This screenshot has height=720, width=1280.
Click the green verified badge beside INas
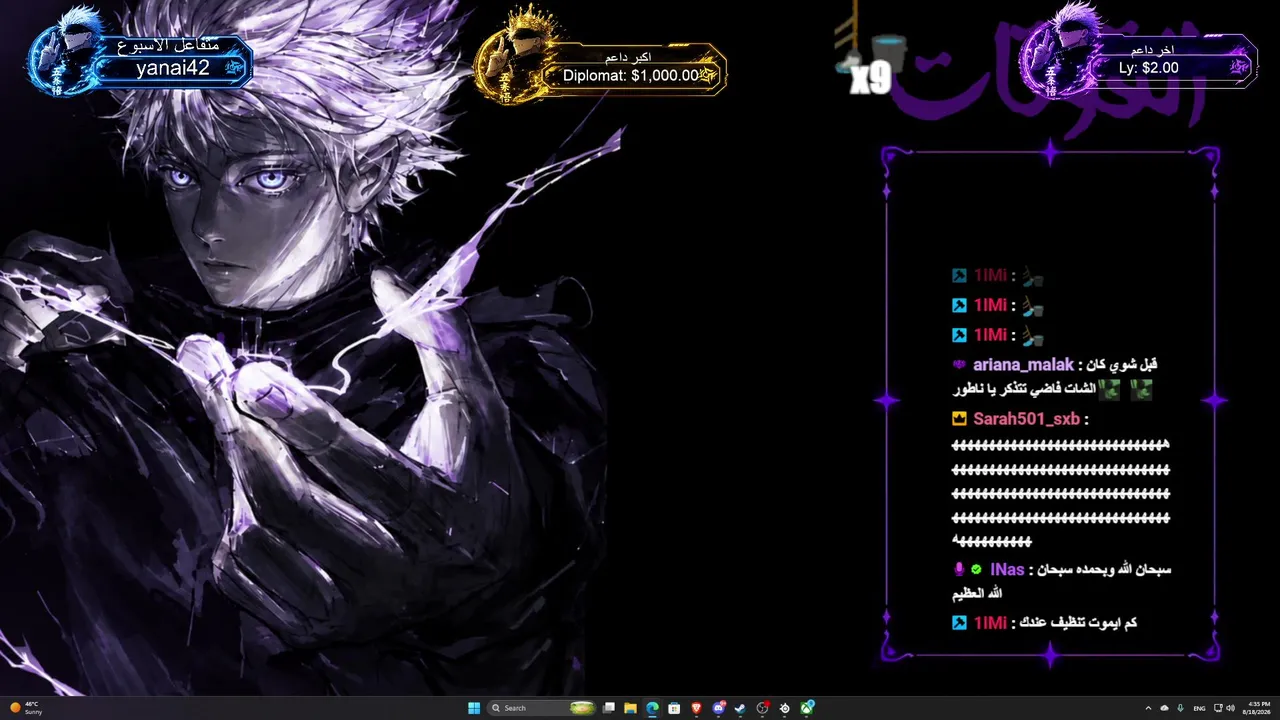[x=976, y=569]
